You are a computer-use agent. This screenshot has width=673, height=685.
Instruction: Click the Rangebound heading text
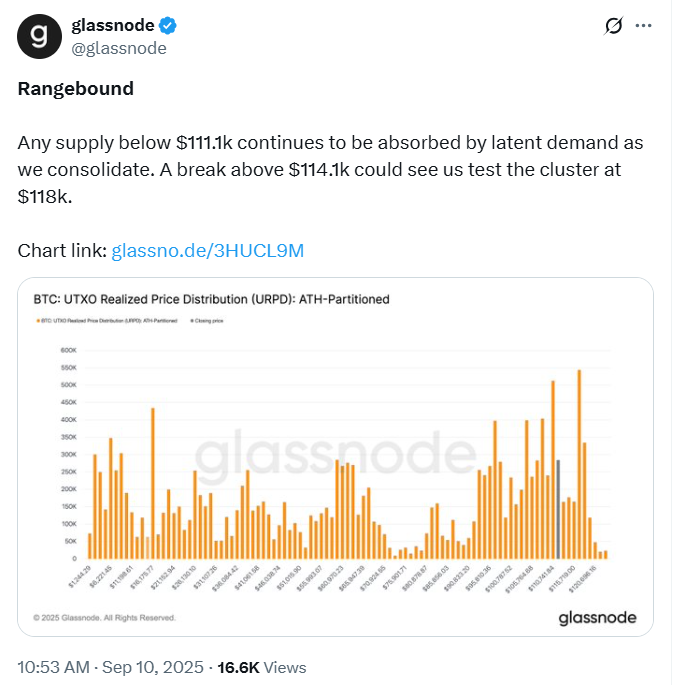76,88
